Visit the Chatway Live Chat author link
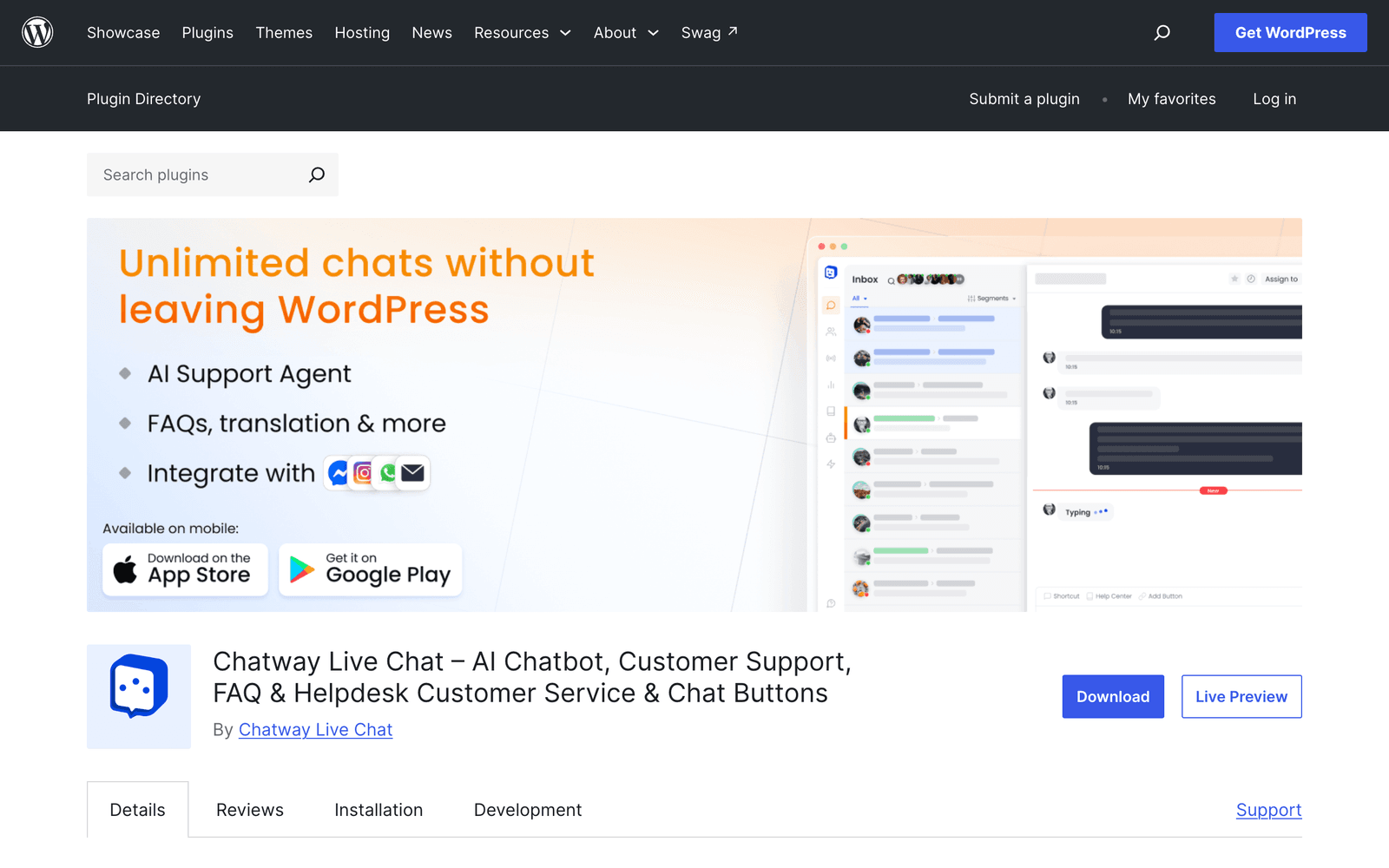This screenshot has width=1389, height=868. pos(315,730)
